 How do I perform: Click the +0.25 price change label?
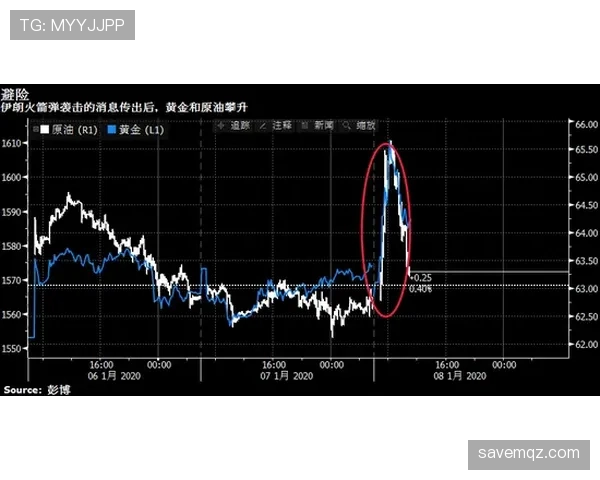[x=421, y=278]
